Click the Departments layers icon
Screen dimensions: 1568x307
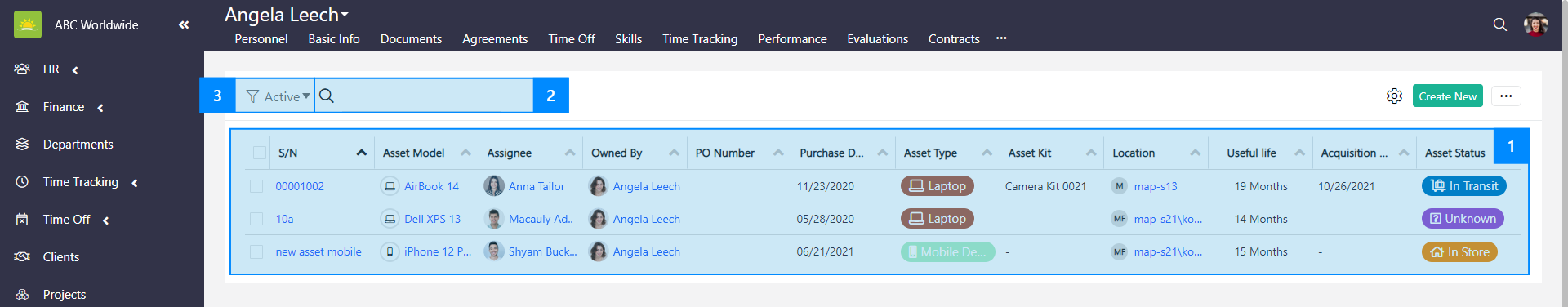click(x=22, y=145)
